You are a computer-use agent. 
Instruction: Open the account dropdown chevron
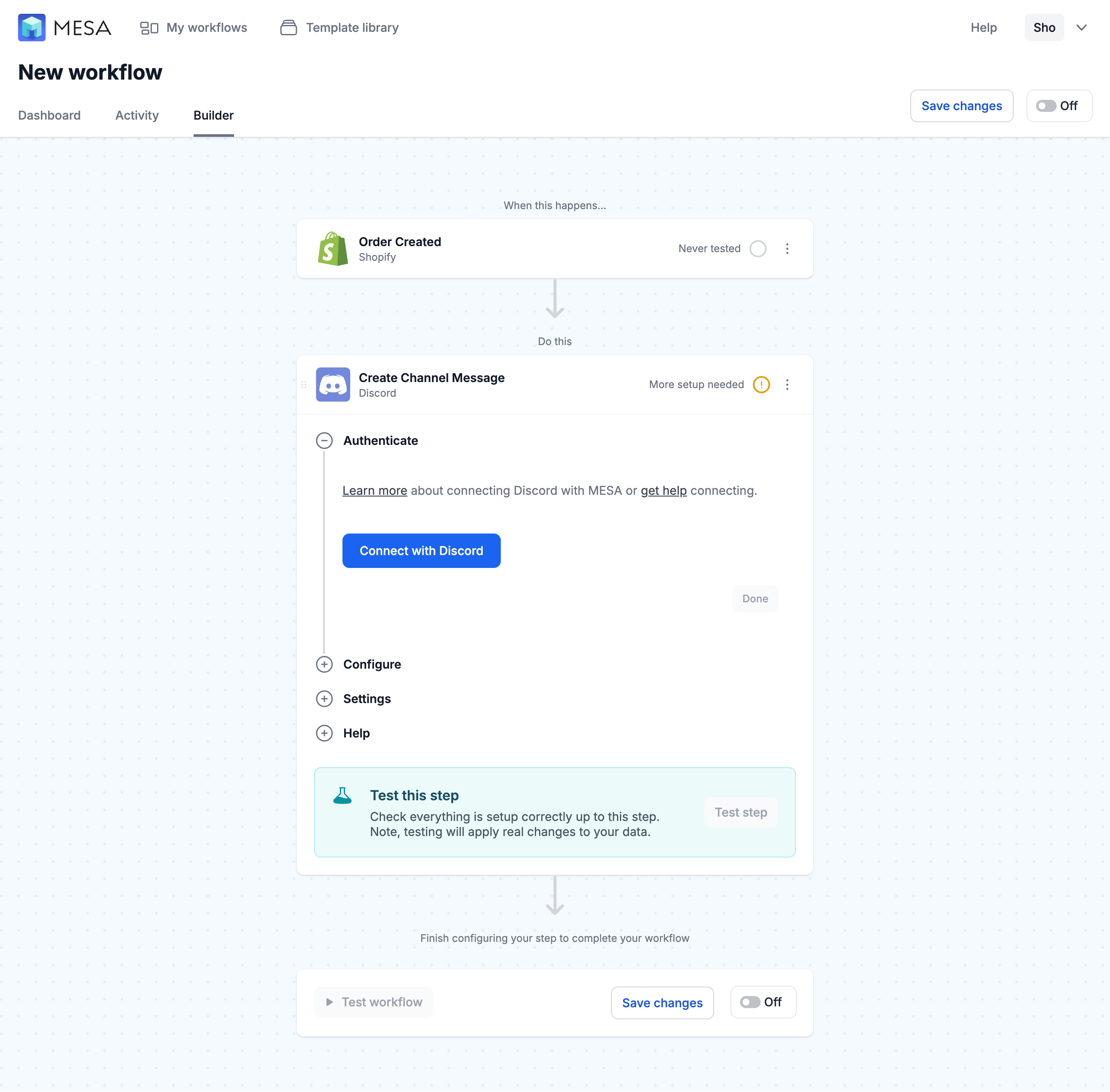[x=1081, y=28]
